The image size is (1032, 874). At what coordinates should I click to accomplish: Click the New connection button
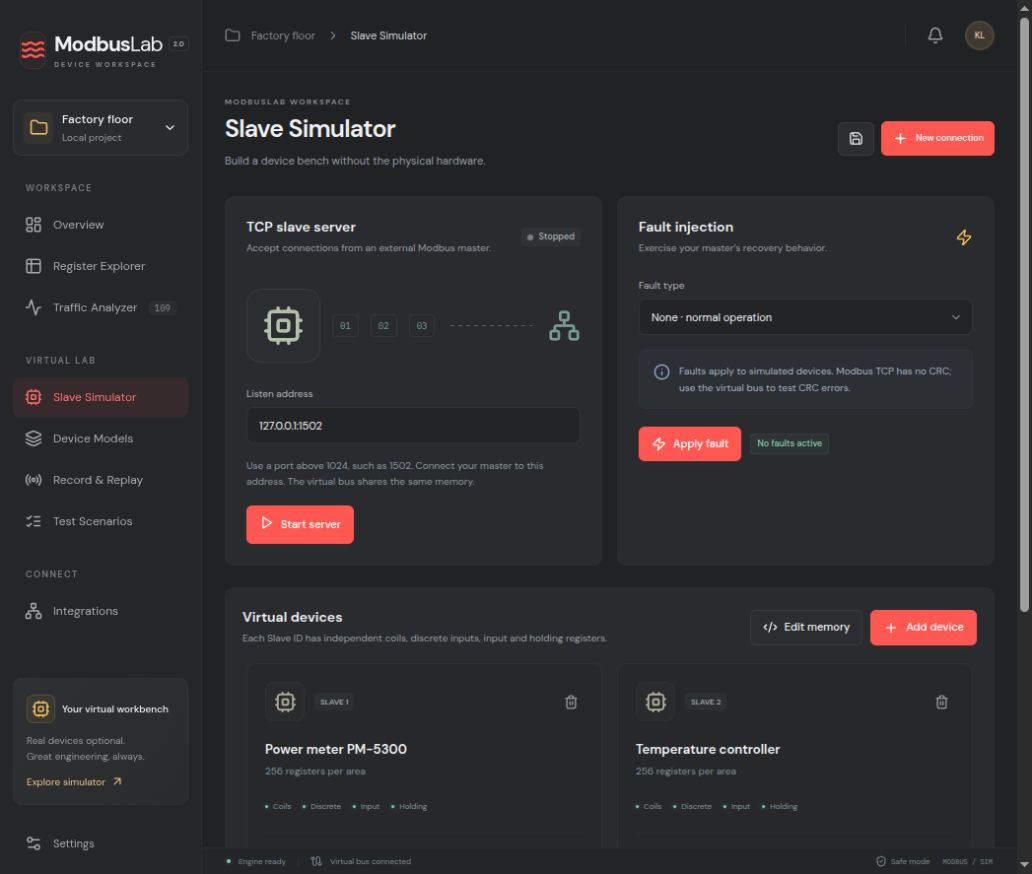(937, 138)
